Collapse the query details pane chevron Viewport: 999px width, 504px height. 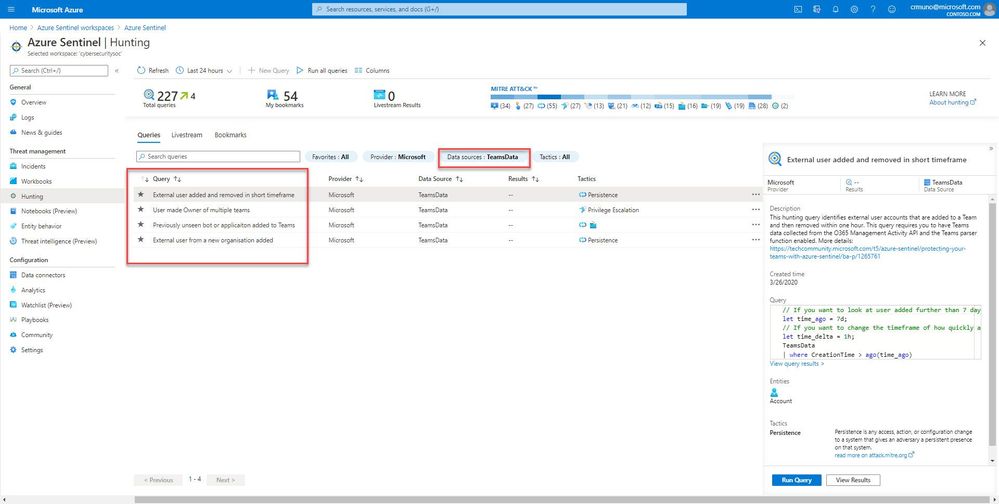coord(991,148)
